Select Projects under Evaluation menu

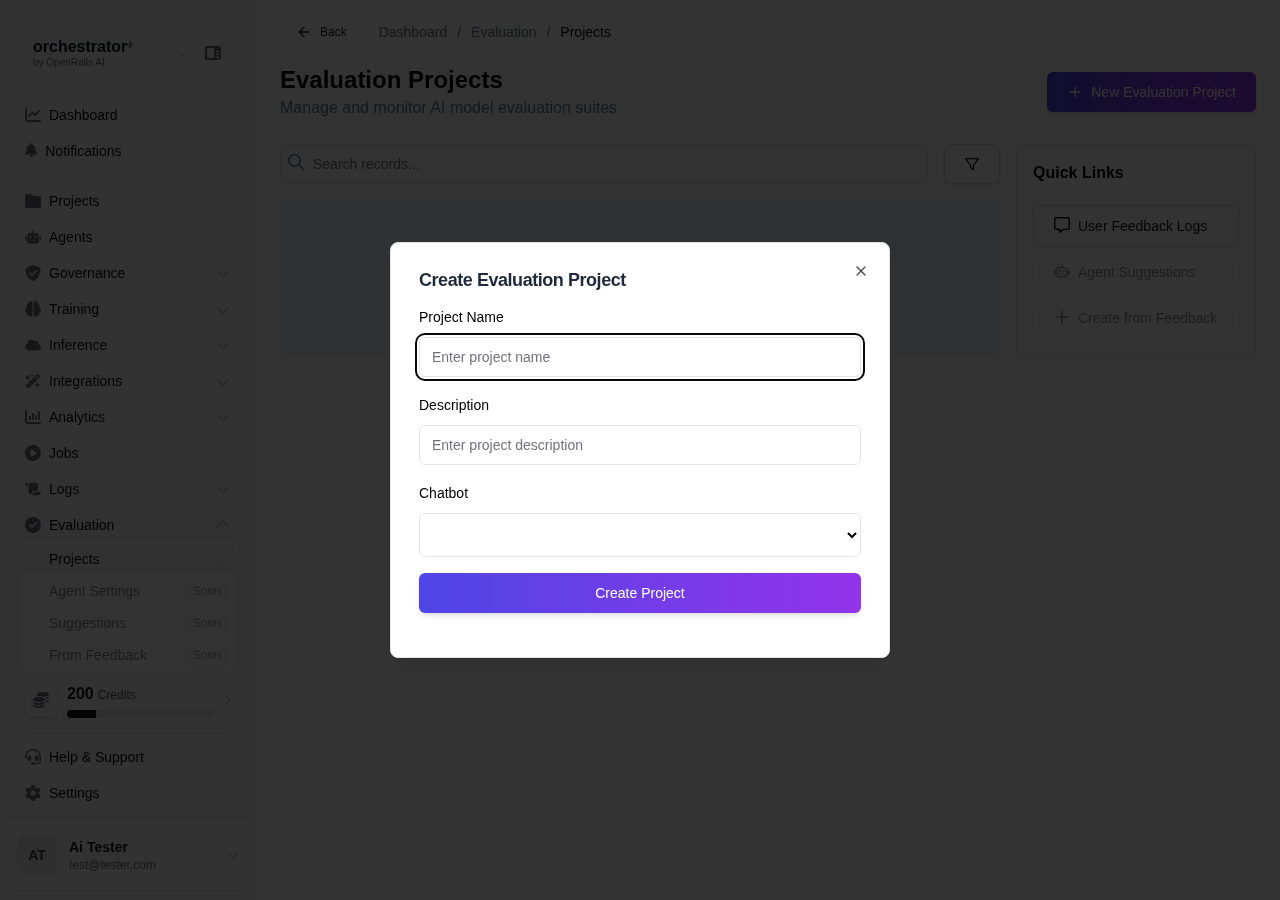(74, 559)
